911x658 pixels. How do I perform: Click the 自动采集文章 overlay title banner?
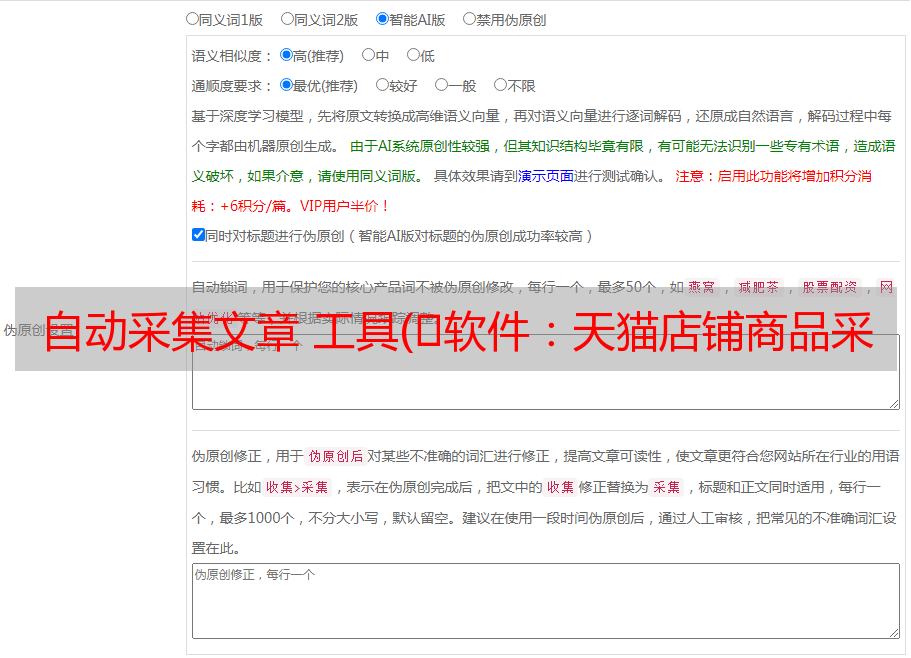click(455, 329)
